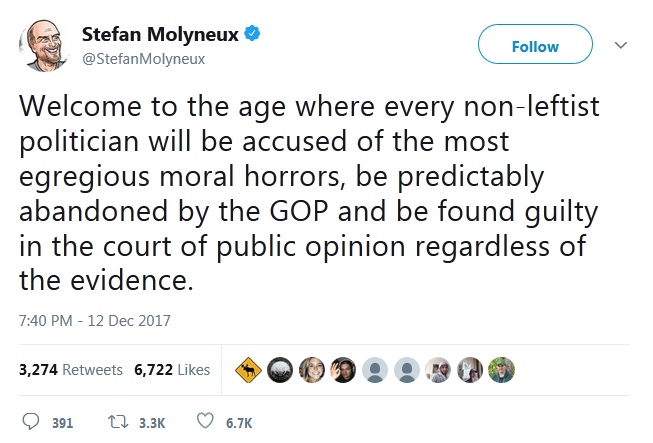Screen dimensions: 653x443
Task: Open the yellow moose sign avatar
Action: 249,369
